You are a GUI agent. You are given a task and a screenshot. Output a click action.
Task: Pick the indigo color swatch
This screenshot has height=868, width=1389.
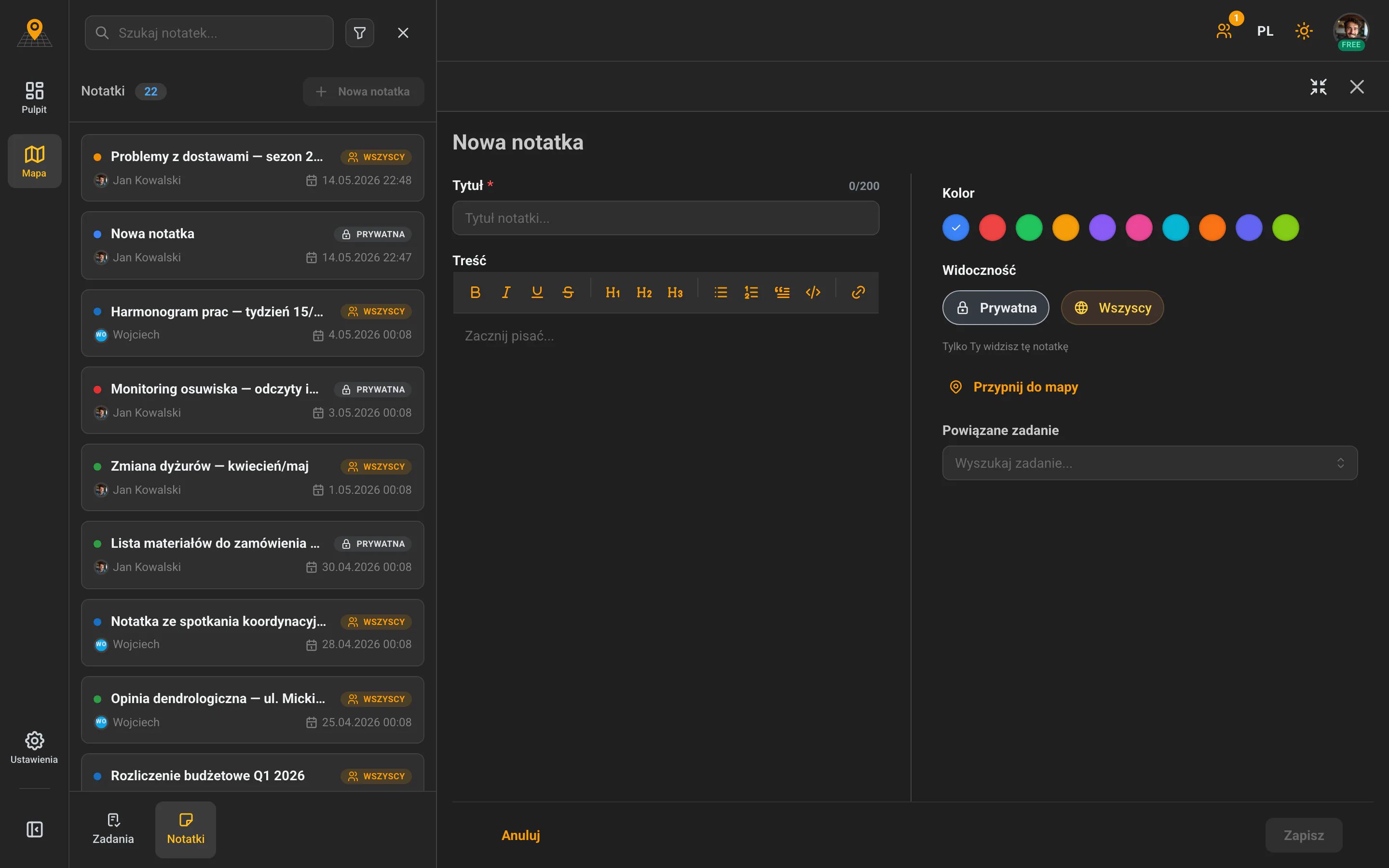[1249, 228]
